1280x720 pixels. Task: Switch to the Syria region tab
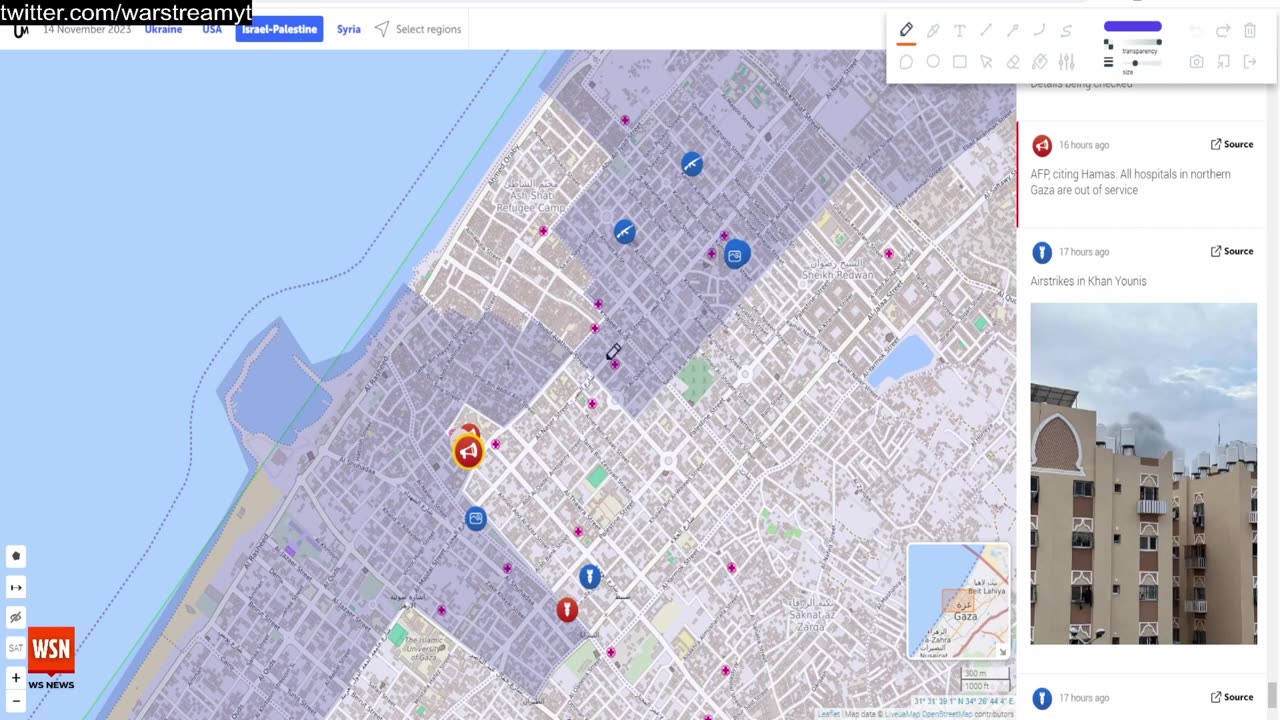349,29
